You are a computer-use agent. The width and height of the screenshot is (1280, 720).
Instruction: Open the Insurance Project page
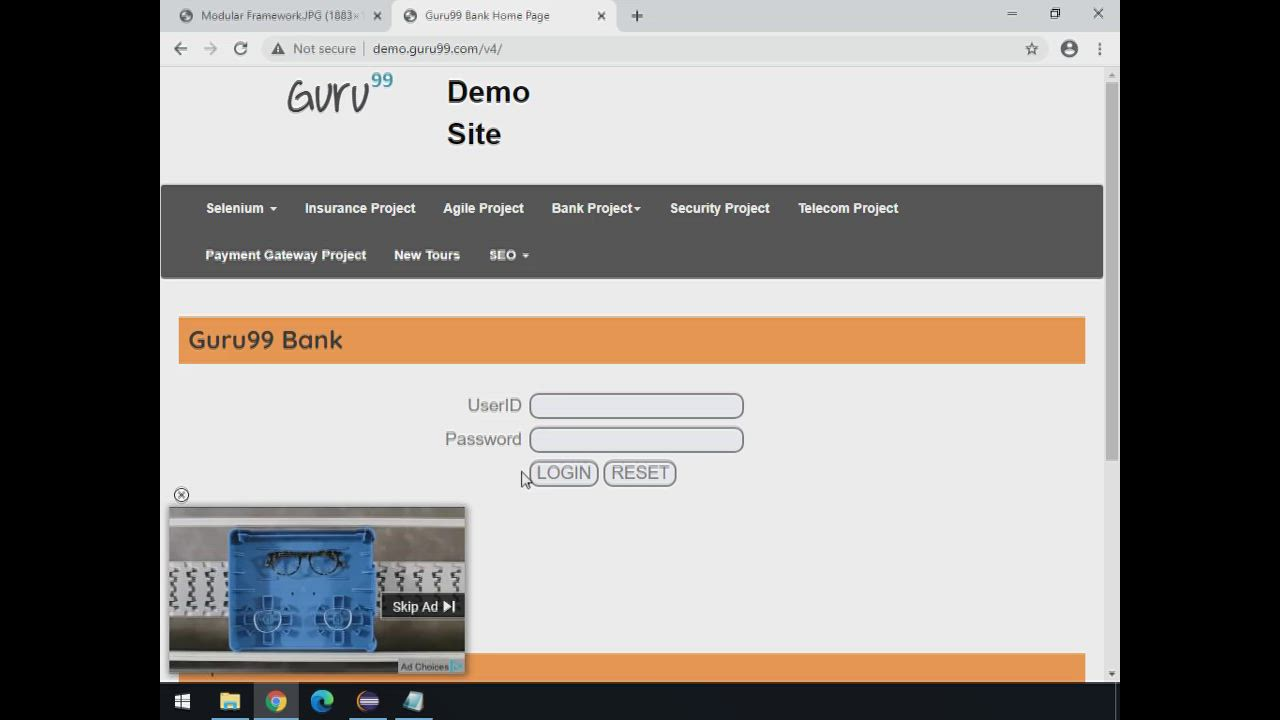(360, 208)
